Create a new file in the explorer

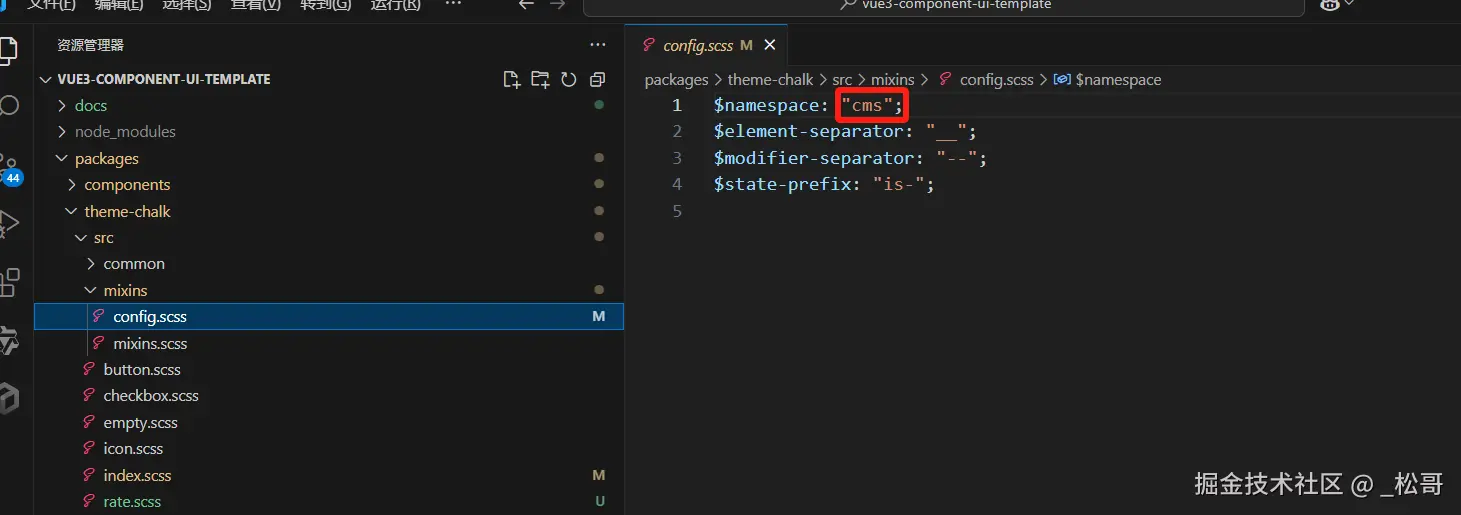pos(512,79)
